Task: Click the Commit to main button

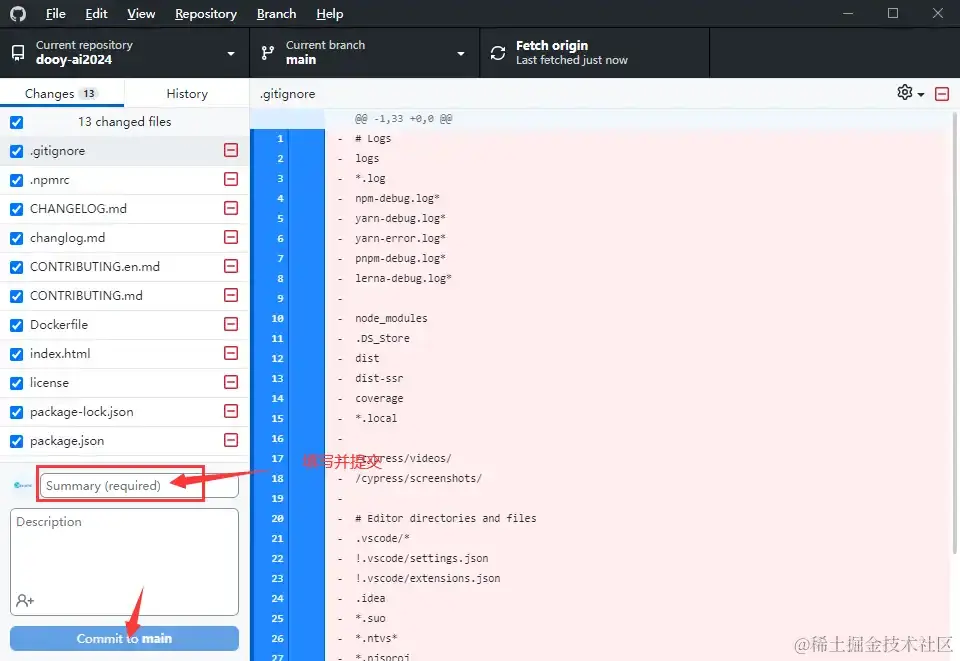Action: tap(124, 638)
